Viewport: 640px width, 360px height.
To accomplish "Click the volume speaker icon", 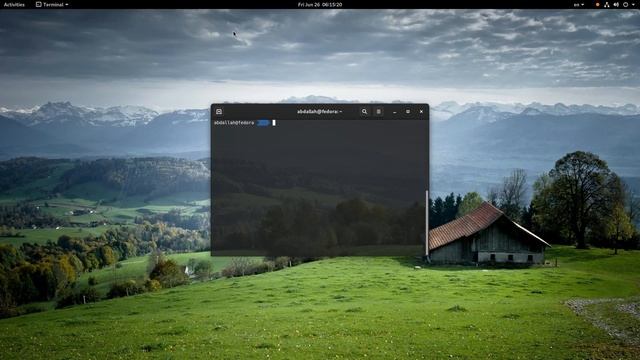I will click(616, 4).
